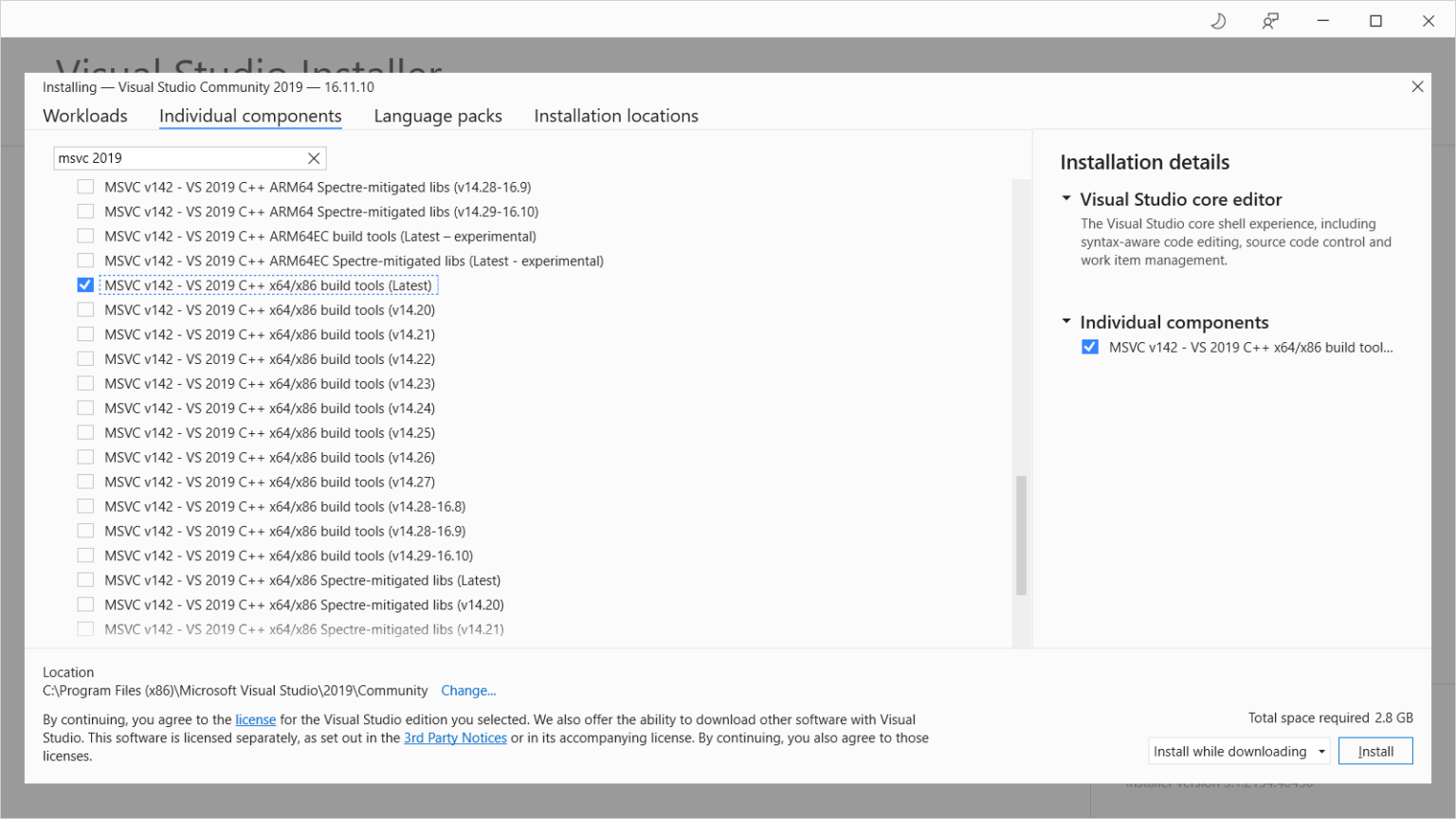Open the Install while downloading dropdown
The height and width of the screenshot is (819, 1456).
coord(1239,751)
